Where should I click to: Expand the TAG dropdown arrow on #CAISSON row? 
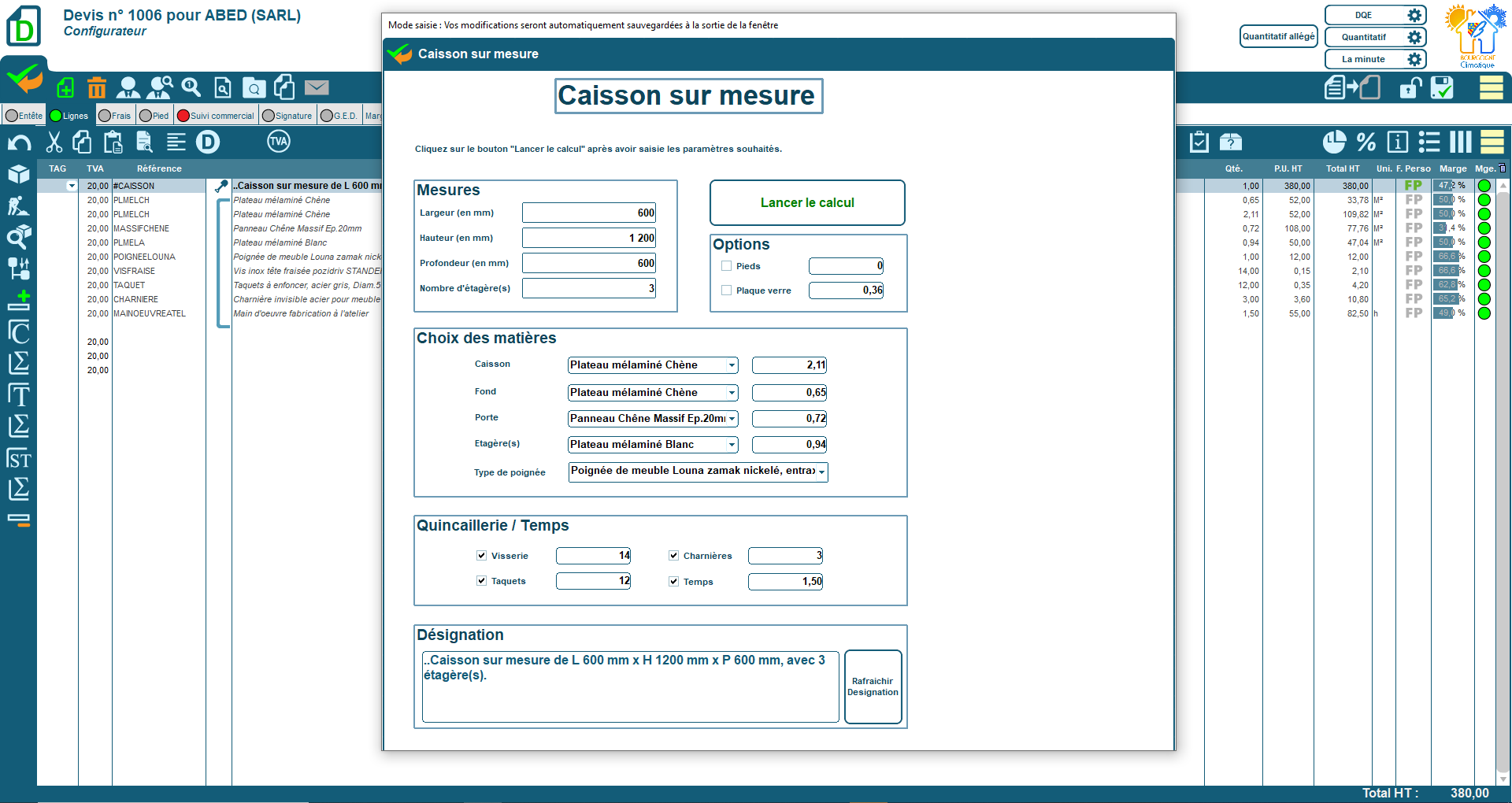(x=71, y=186)
